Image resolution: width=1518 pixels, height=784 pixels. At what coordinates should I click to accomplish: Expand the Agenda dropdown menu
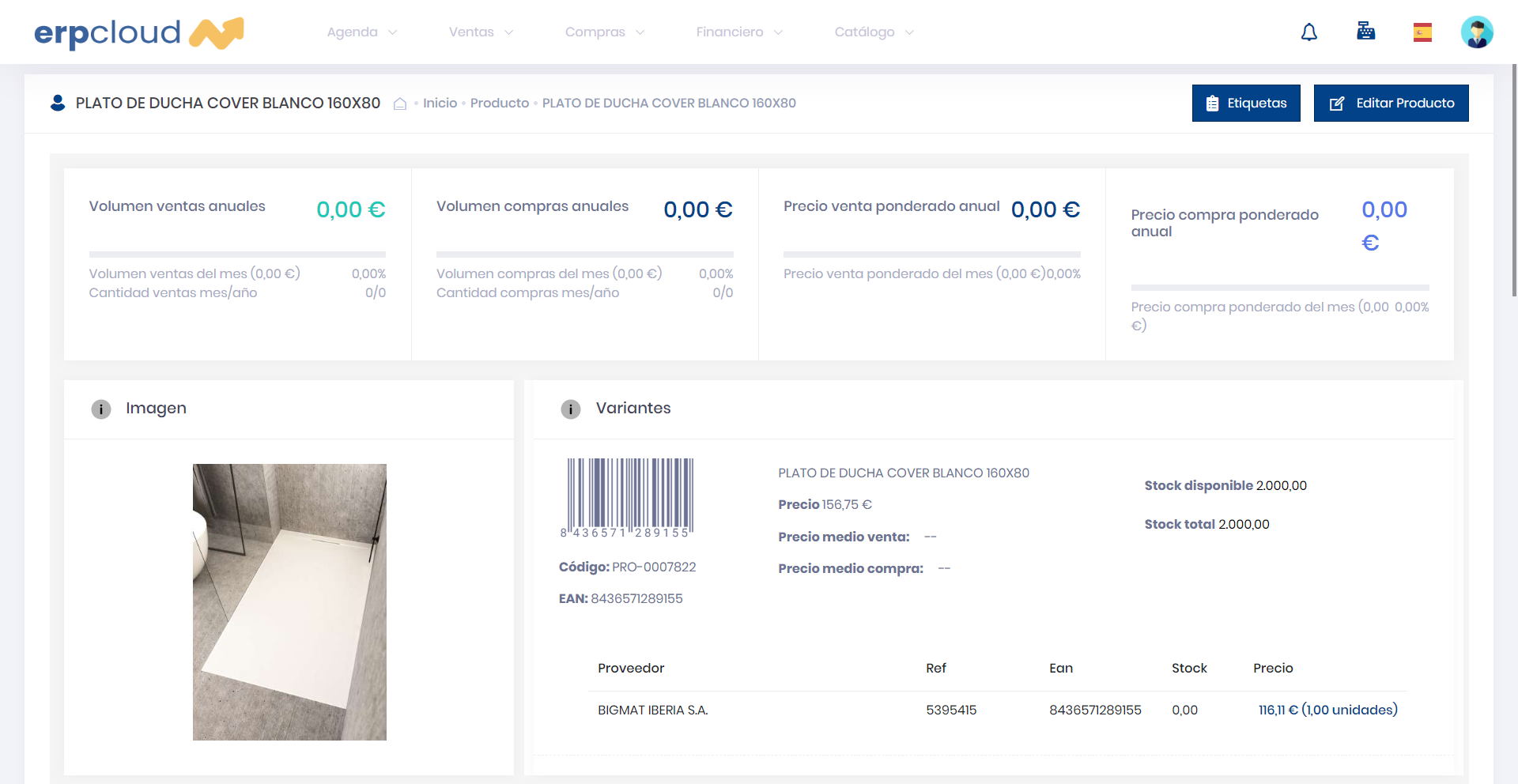(x=361, y=32)
